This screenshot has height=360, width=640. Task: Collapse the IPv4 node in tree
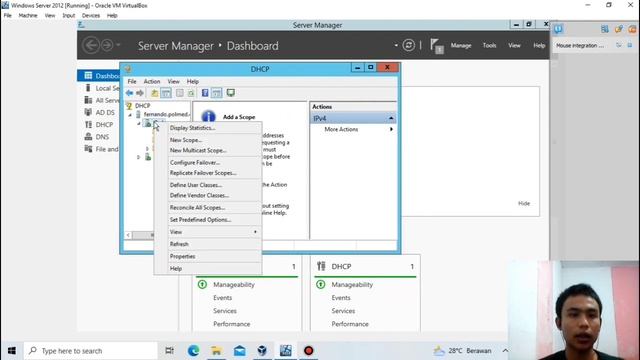coord(139,123)
